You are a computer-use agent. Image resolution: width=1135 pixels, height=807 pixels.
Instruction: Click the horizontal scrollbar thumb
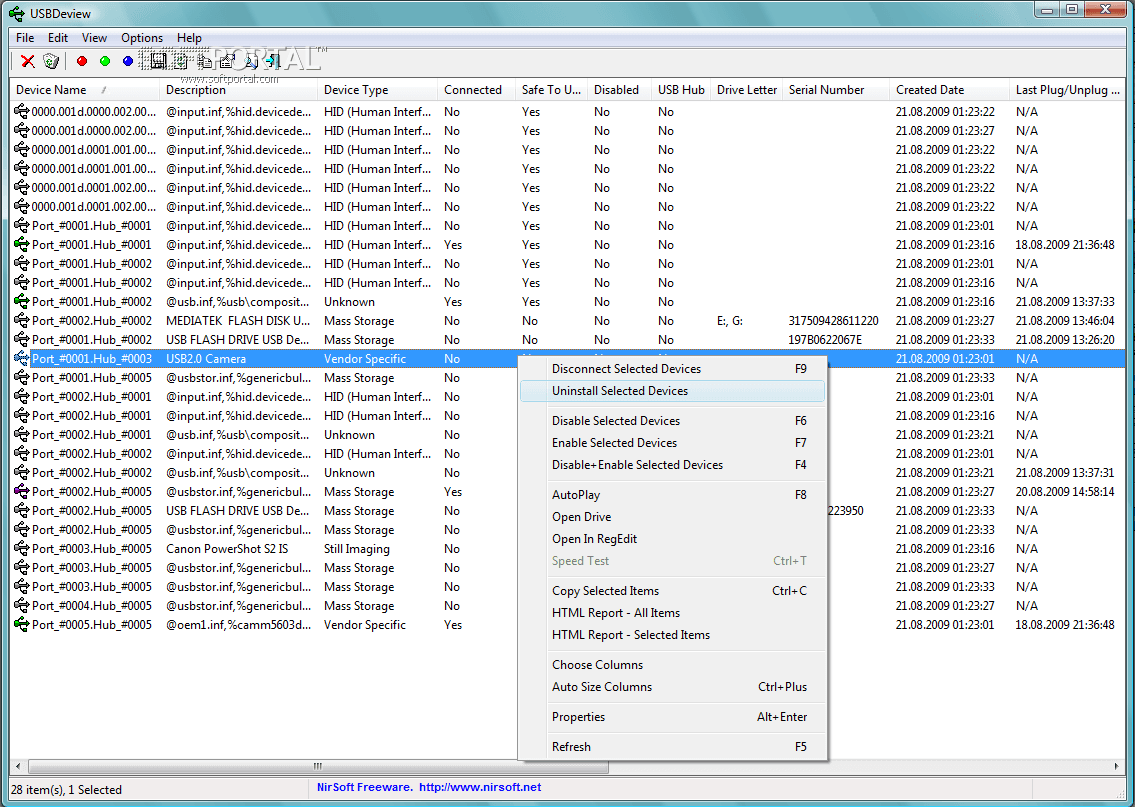317,766
